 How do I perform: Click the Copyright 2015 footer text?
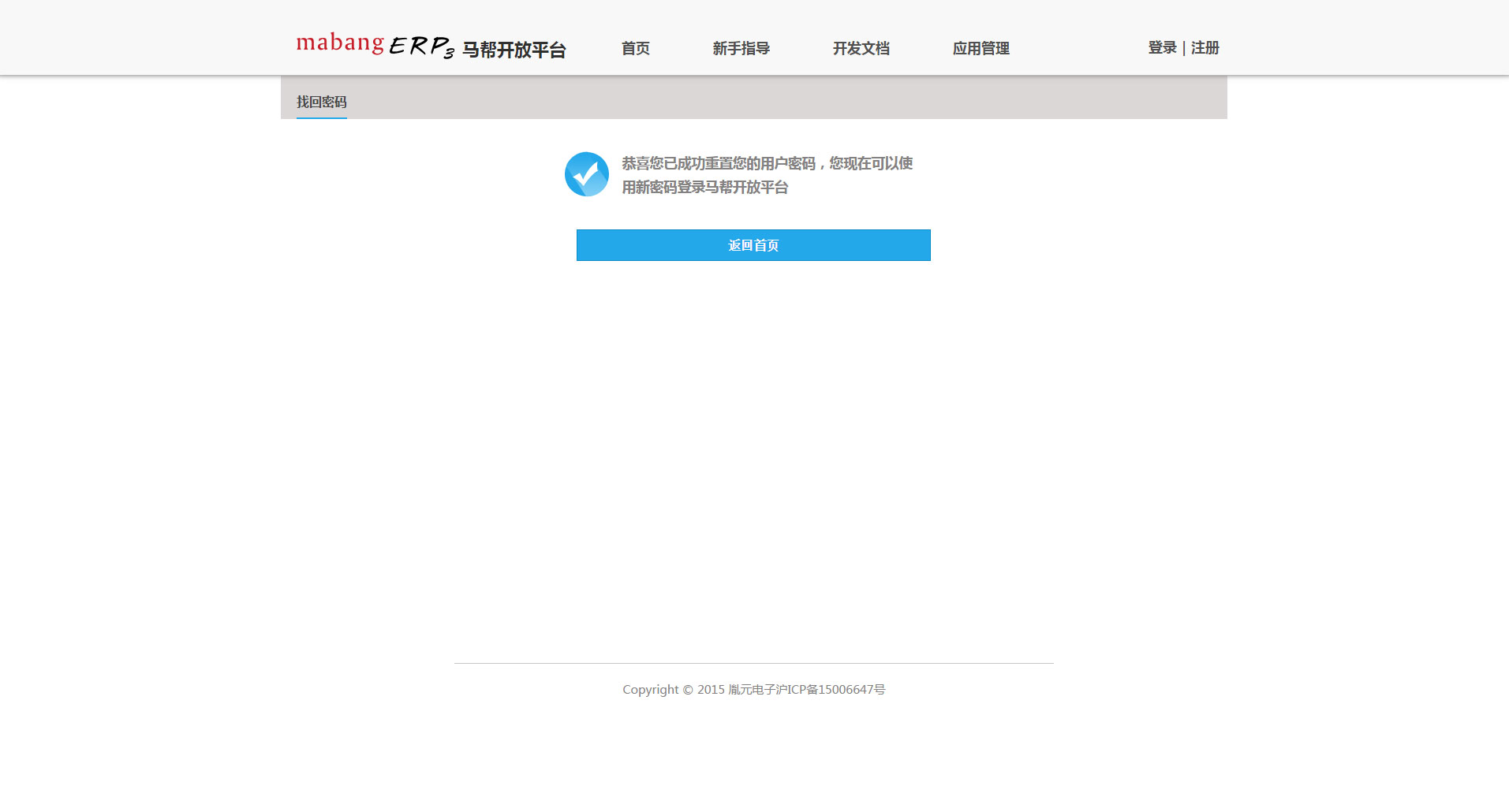coord(673,690)
